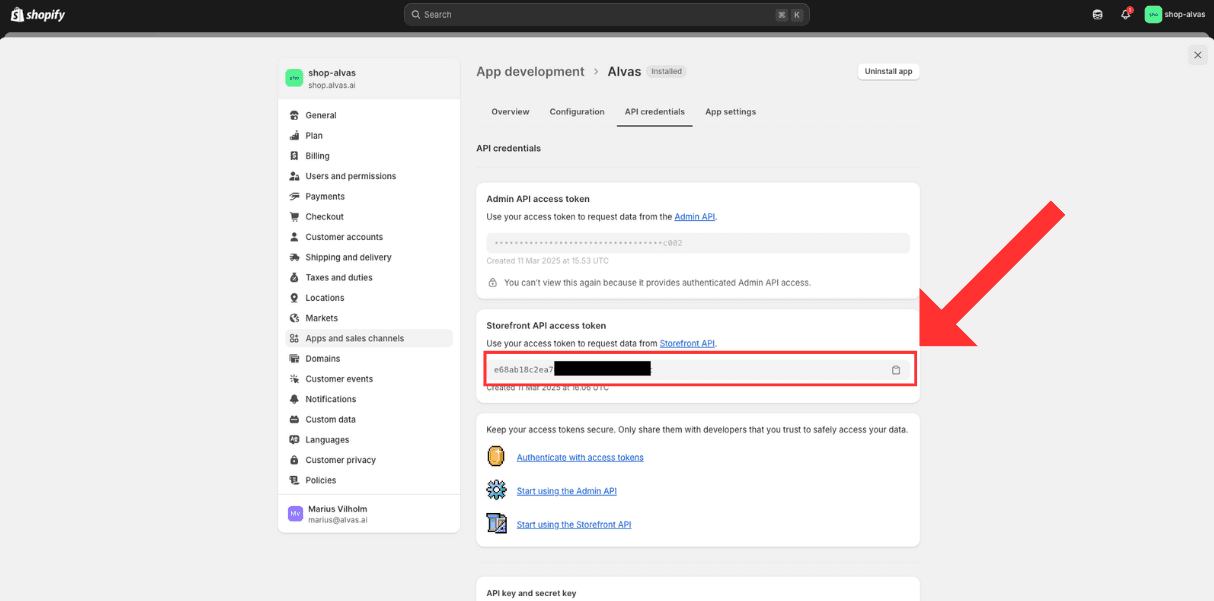This screenshot has height=601, width=1214.
Task: Click the shop.alvas.ai domain text
Action: [332, 85]
